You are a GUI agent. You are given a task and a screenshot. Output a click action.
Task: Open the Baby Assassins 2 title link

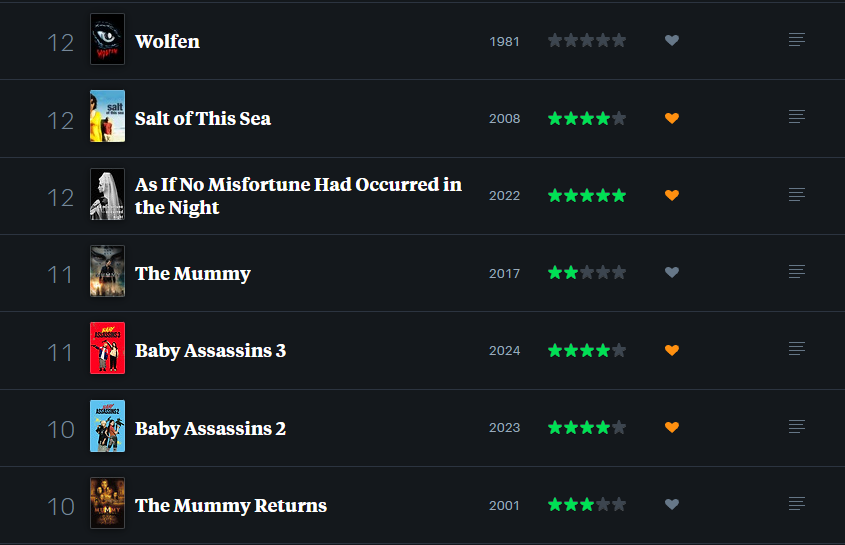coord(210,429)
